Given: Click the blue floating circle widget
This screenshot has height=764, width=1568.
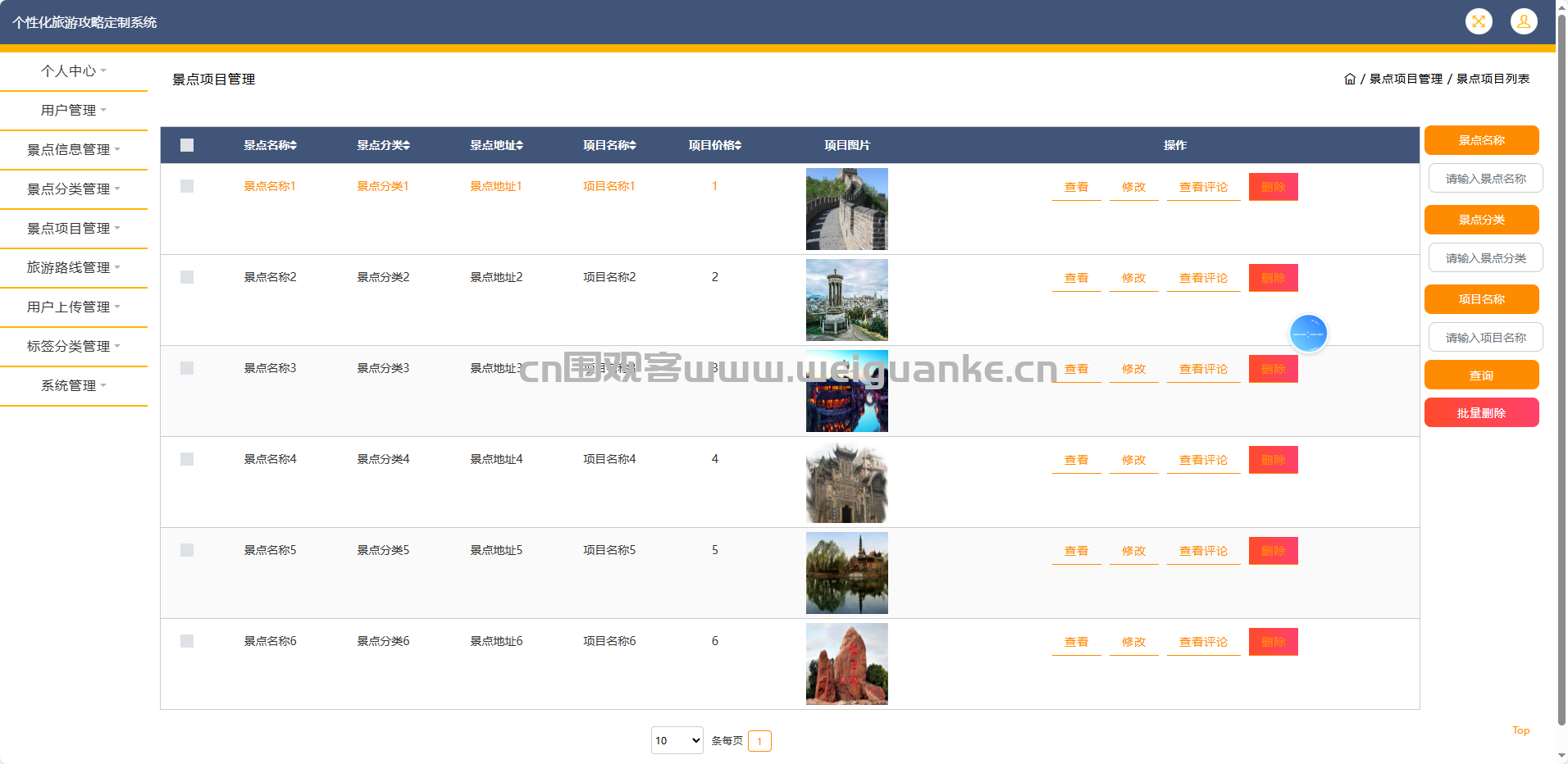Looking at the screenshot, I should click(1307, 334).
